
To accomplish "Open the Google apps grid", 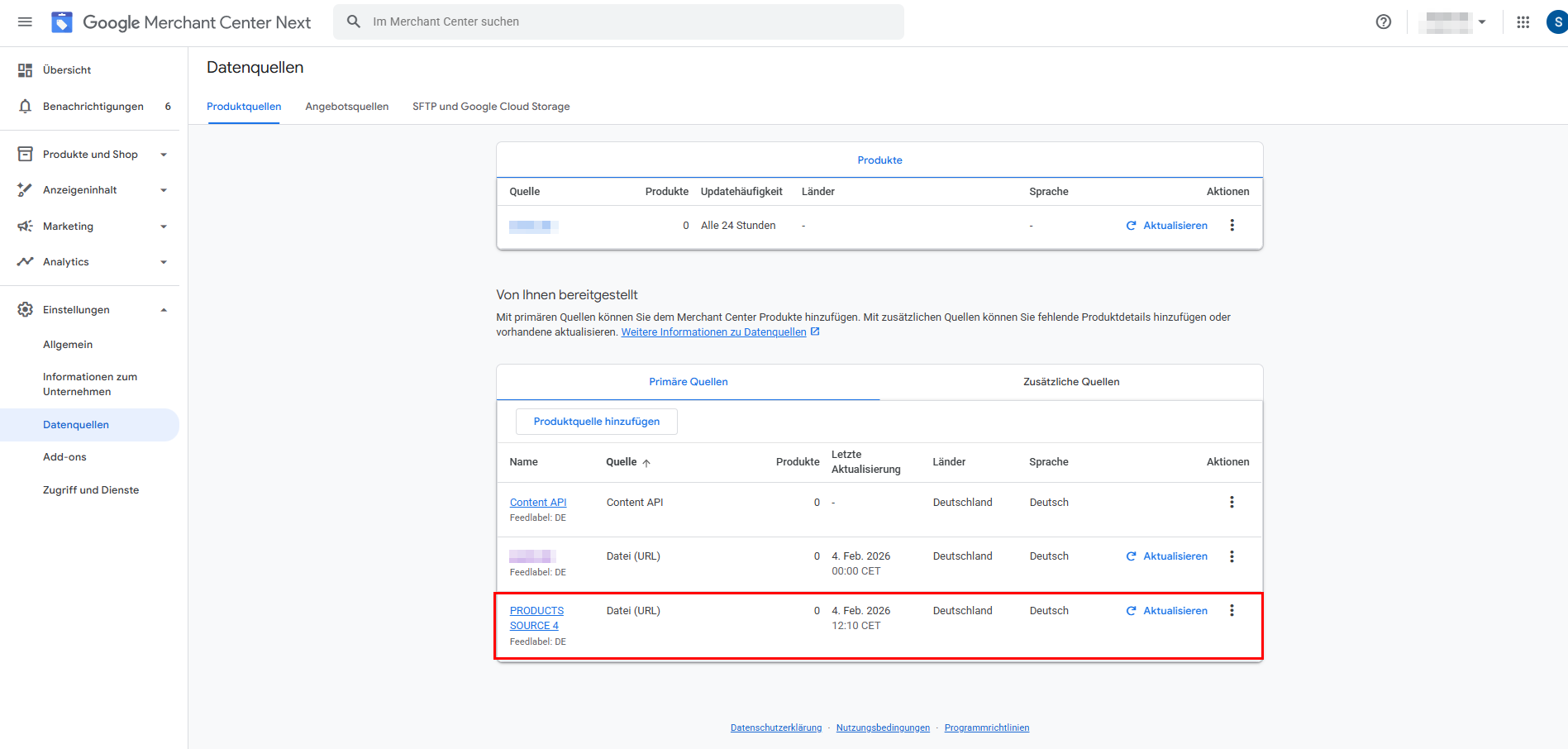I will [1523, 22].
